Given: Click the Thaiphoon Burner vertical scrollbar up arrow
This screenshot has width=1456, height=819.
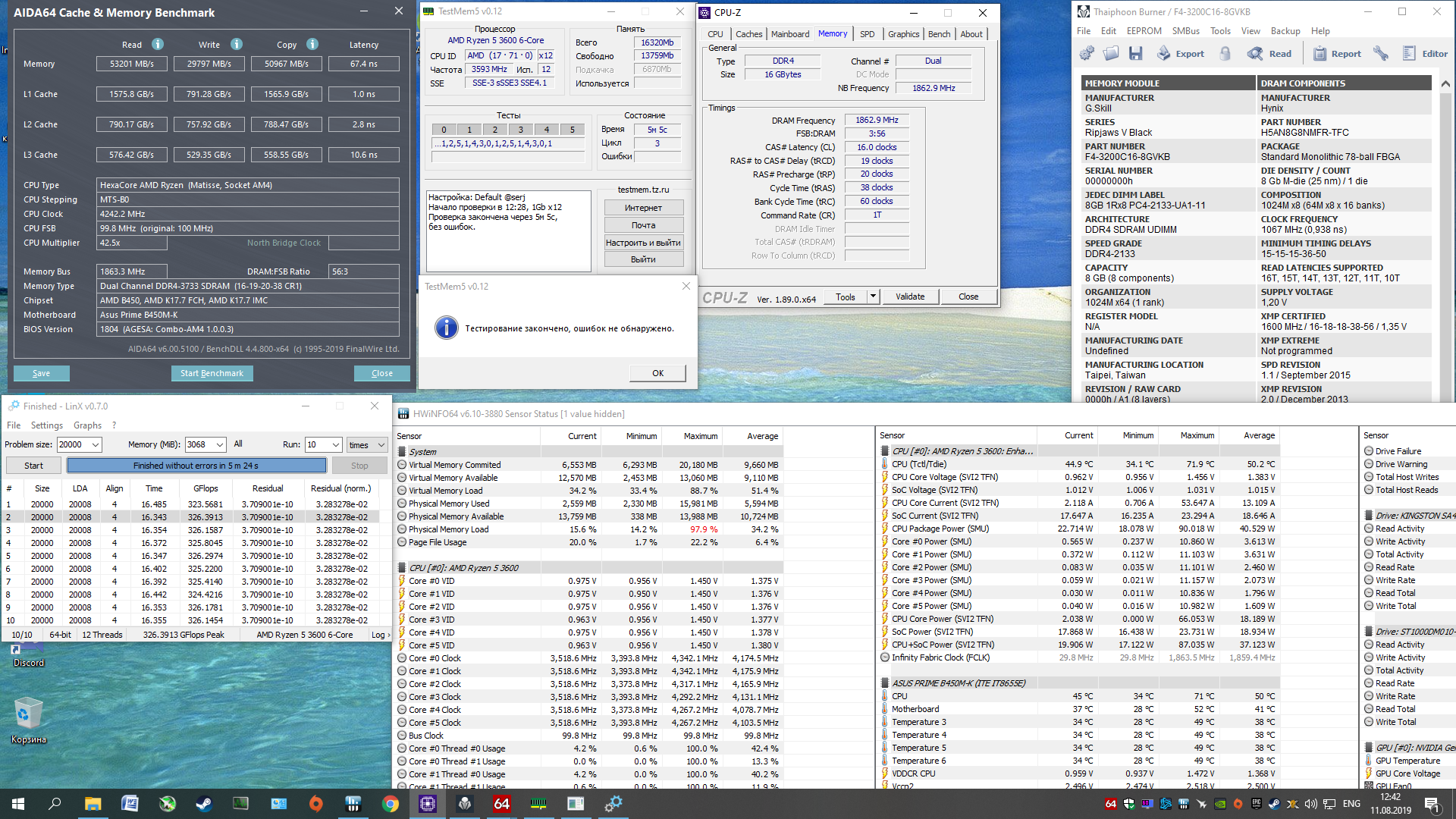Looking at the screenshot, I should [1445, 83].
